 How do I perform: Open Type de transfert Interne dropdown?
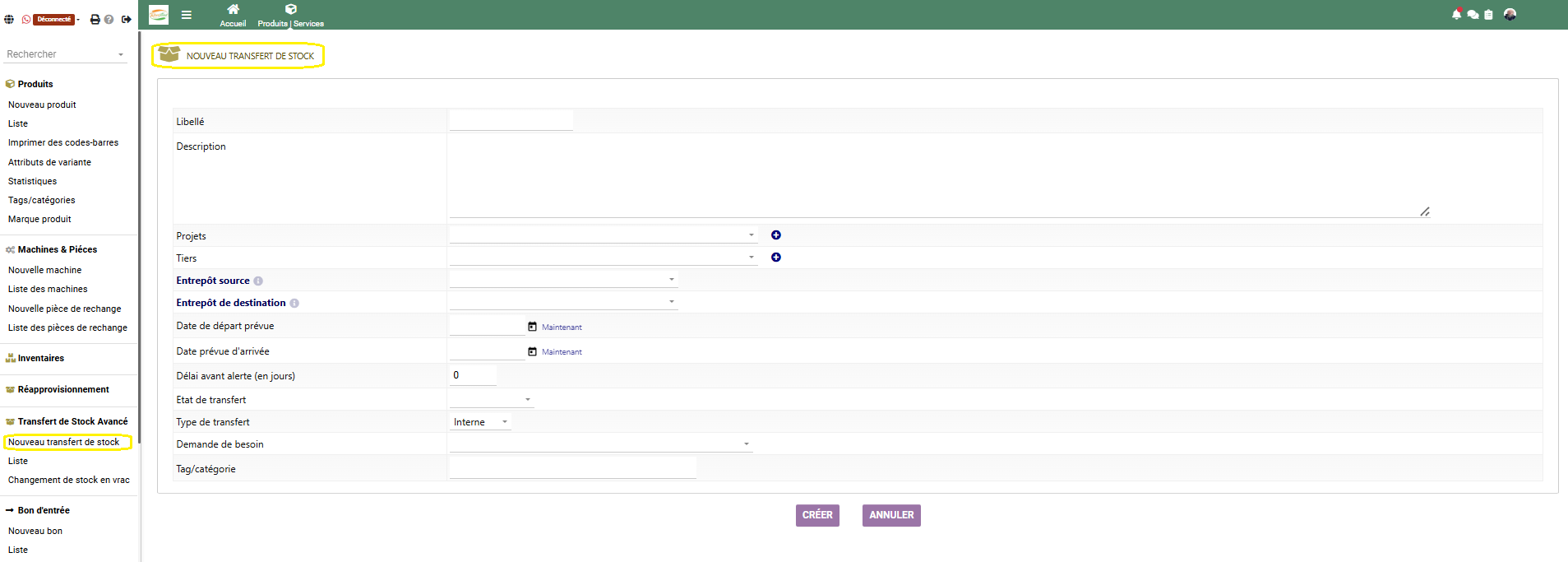[x=480, y=422]
